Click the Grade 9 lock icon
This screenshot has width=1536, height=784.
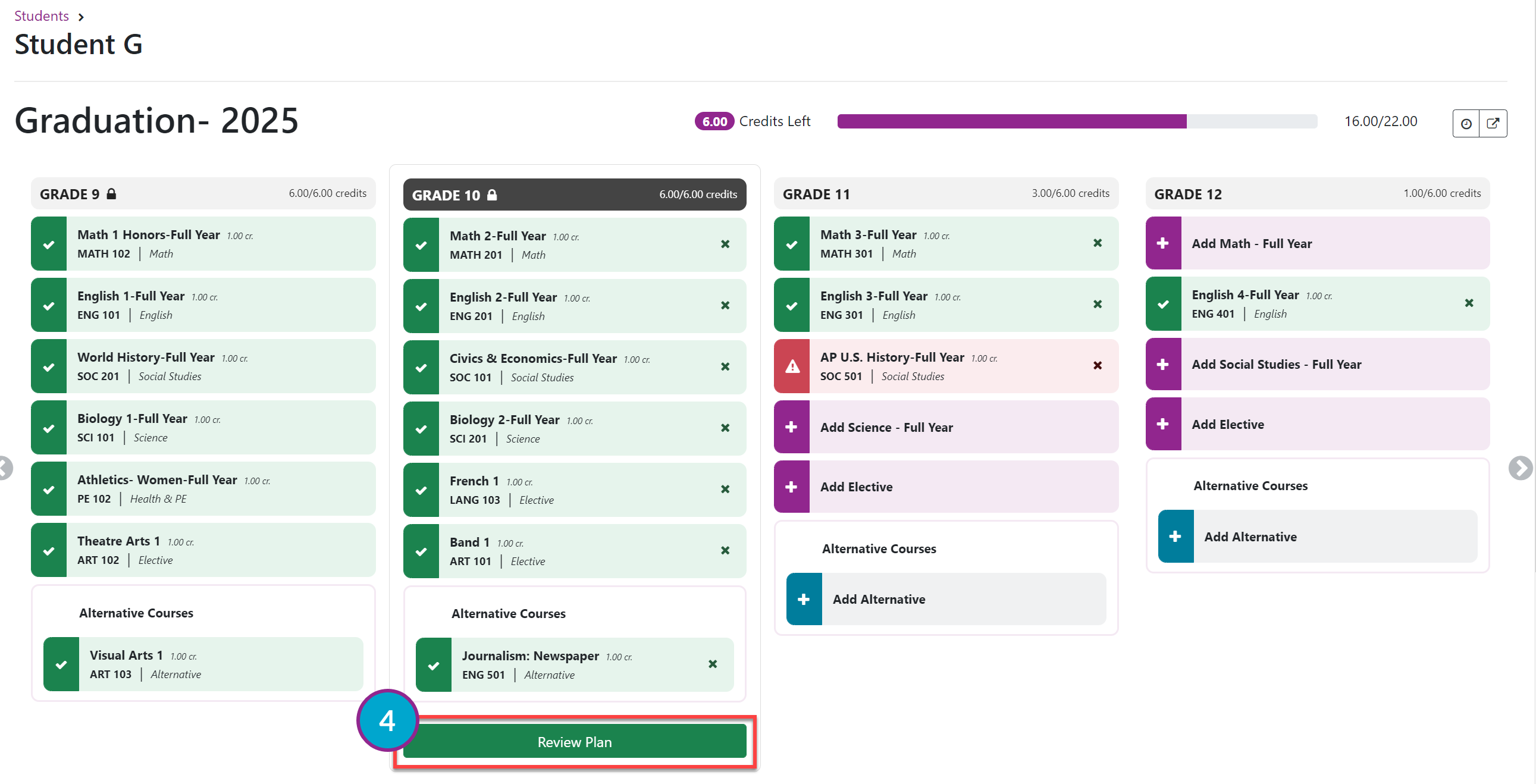point(111,194)
